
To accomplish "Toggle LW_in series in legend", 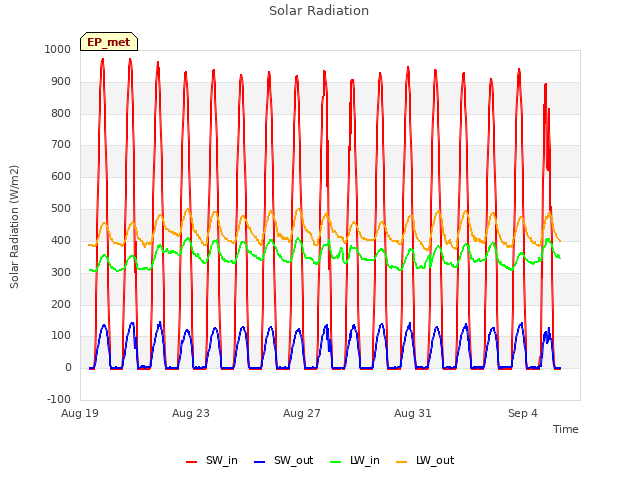I will click(x=355, y=461).
